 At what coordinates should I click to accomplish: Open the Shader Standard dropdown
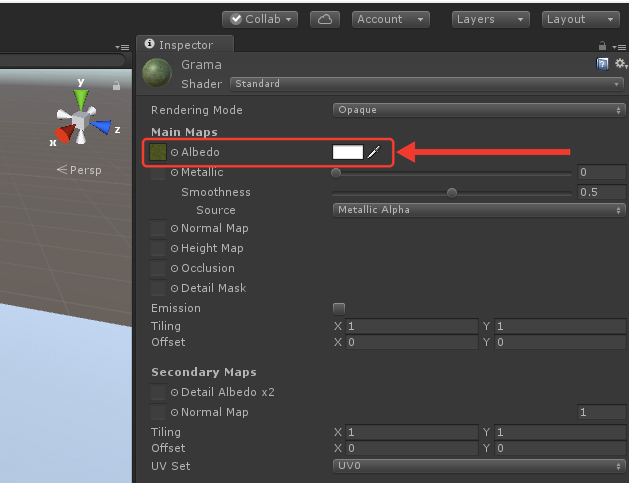(x=427, y=84)
